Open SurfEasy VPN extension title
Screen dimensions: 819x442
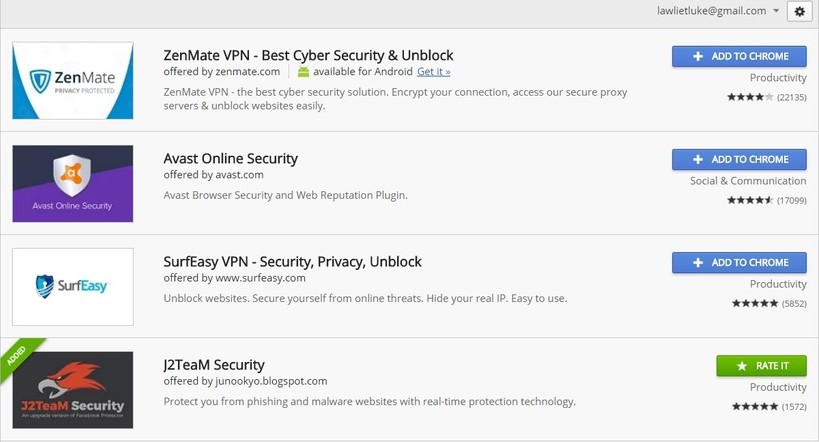click(x=292, y=261)
